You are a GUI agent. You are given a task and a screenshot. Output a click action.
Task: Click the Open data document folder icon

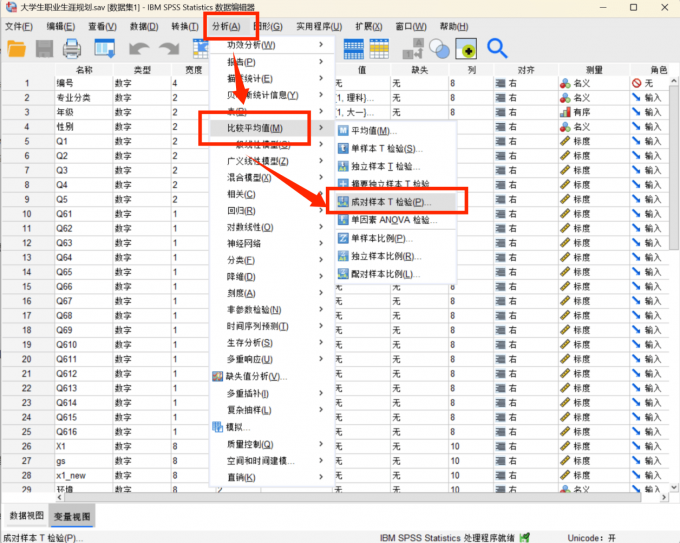16,49
